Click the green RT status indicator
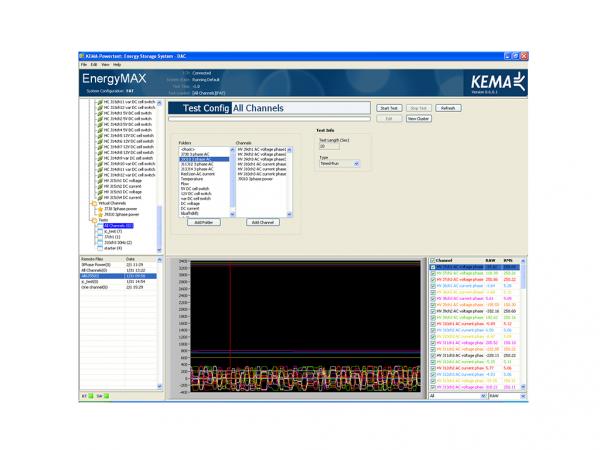Screen dimensions: 600x450 (x=91, y=396)
